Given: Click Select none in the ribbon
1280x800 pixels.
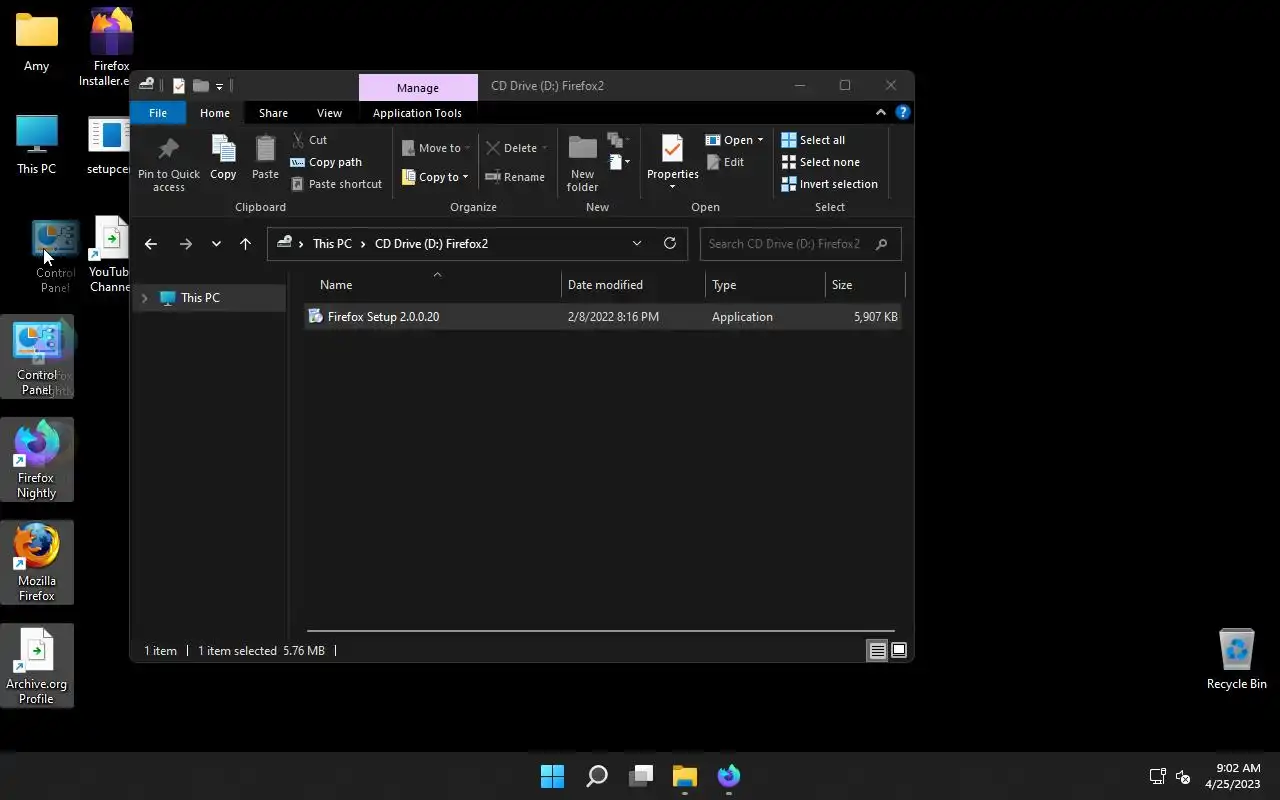Looking at the screenshot, I should pyautogui.click(x=820, y=162).
